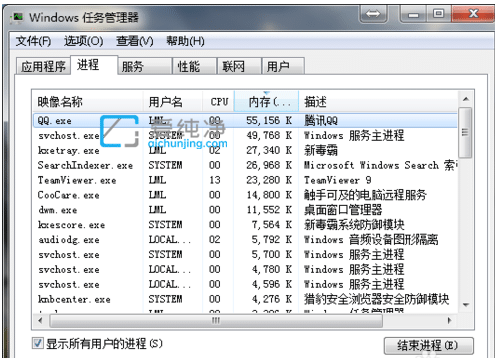
Task: Click the vertical scrollbar thumb
Action: pyautogui.click(x=465, y=133)
